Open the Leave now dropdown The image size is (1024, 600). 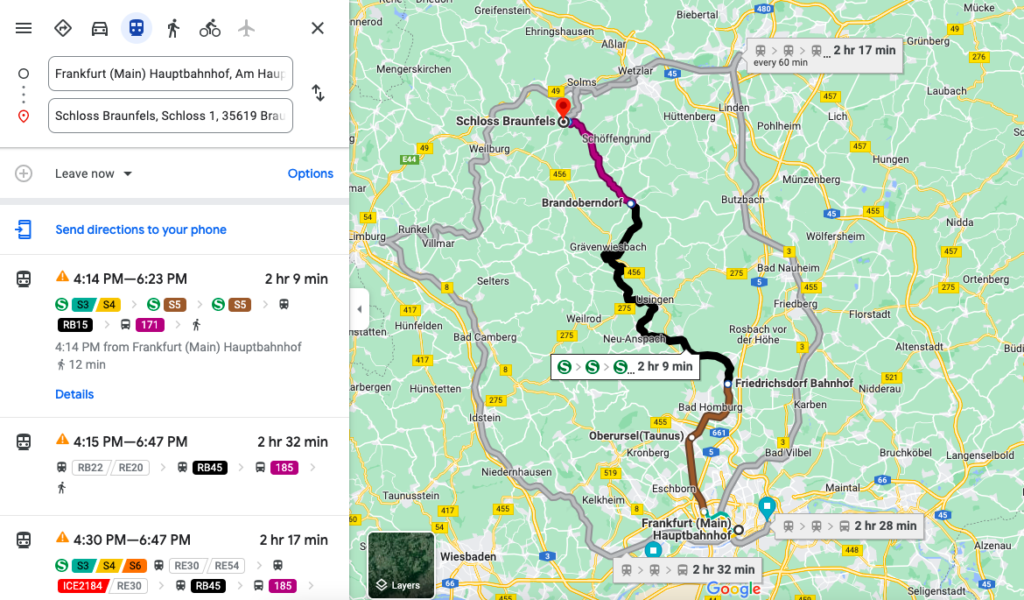(x=93, y=174)
